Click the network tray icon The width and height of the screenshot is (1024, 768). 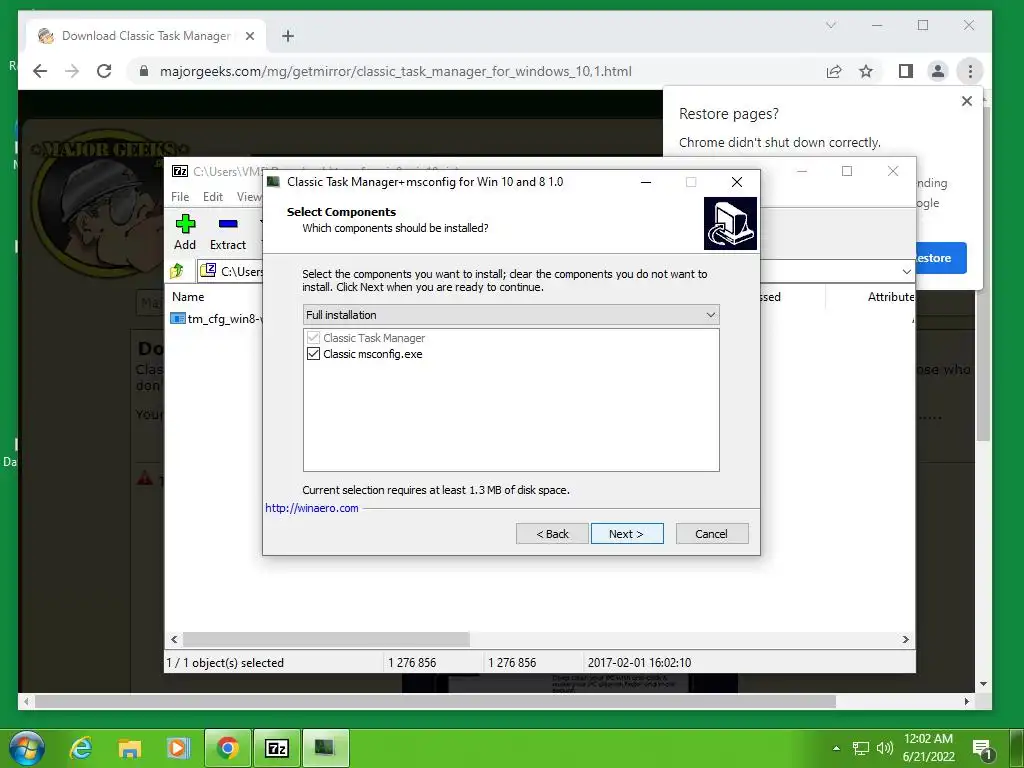(x=861, y=748)
